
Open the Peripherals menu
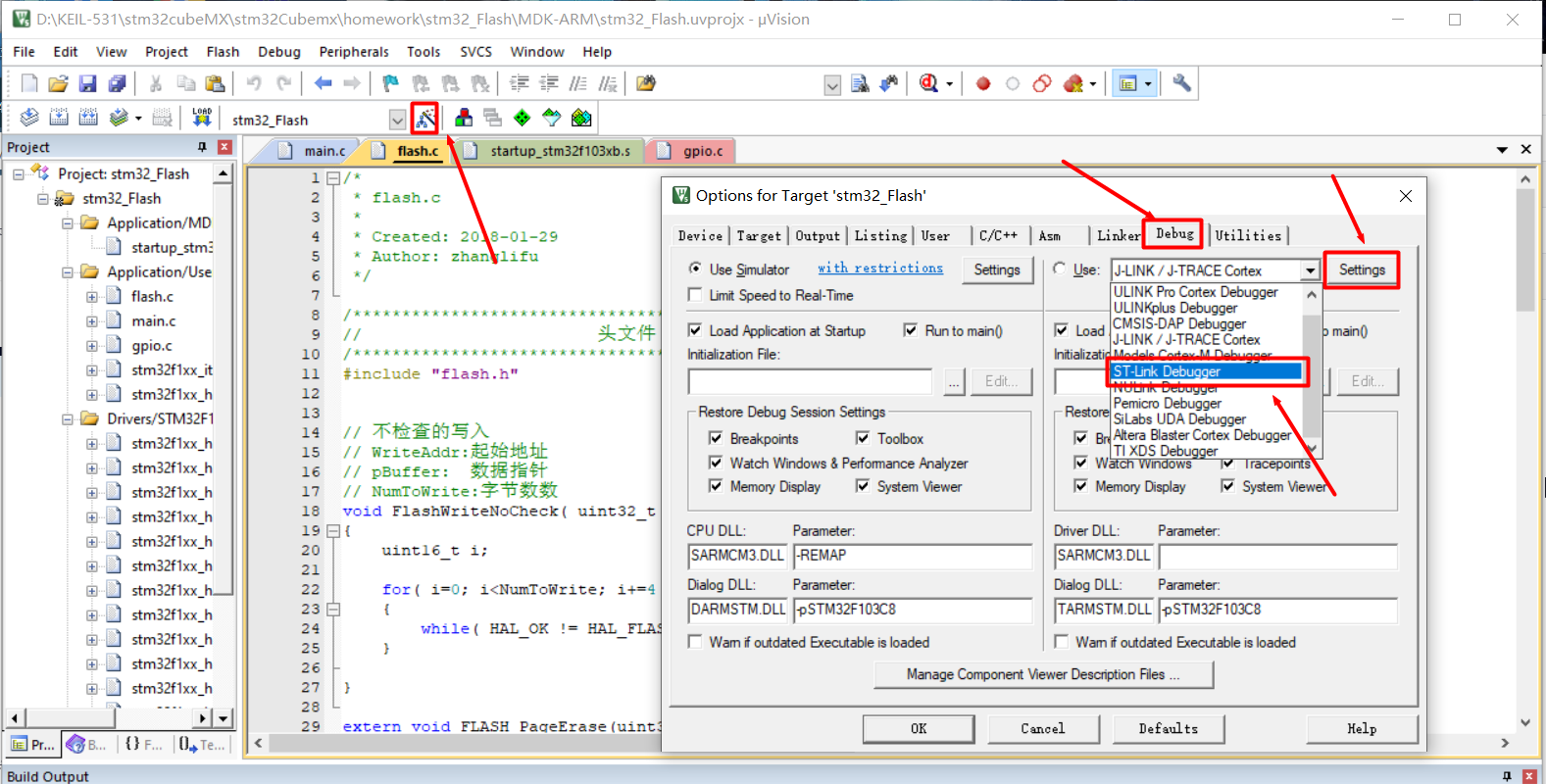click(x=354, y=52)
